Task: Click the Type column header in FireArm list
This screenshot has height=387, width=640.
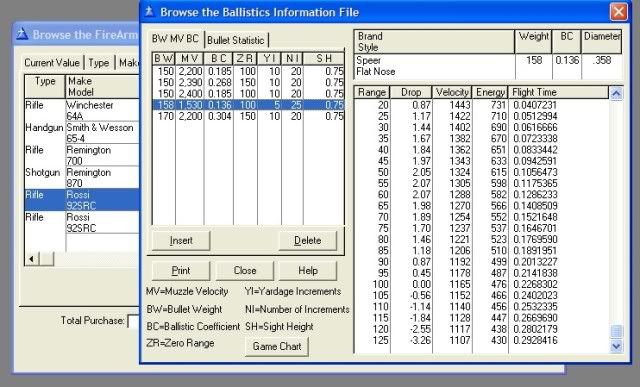Action: (45, 86)
